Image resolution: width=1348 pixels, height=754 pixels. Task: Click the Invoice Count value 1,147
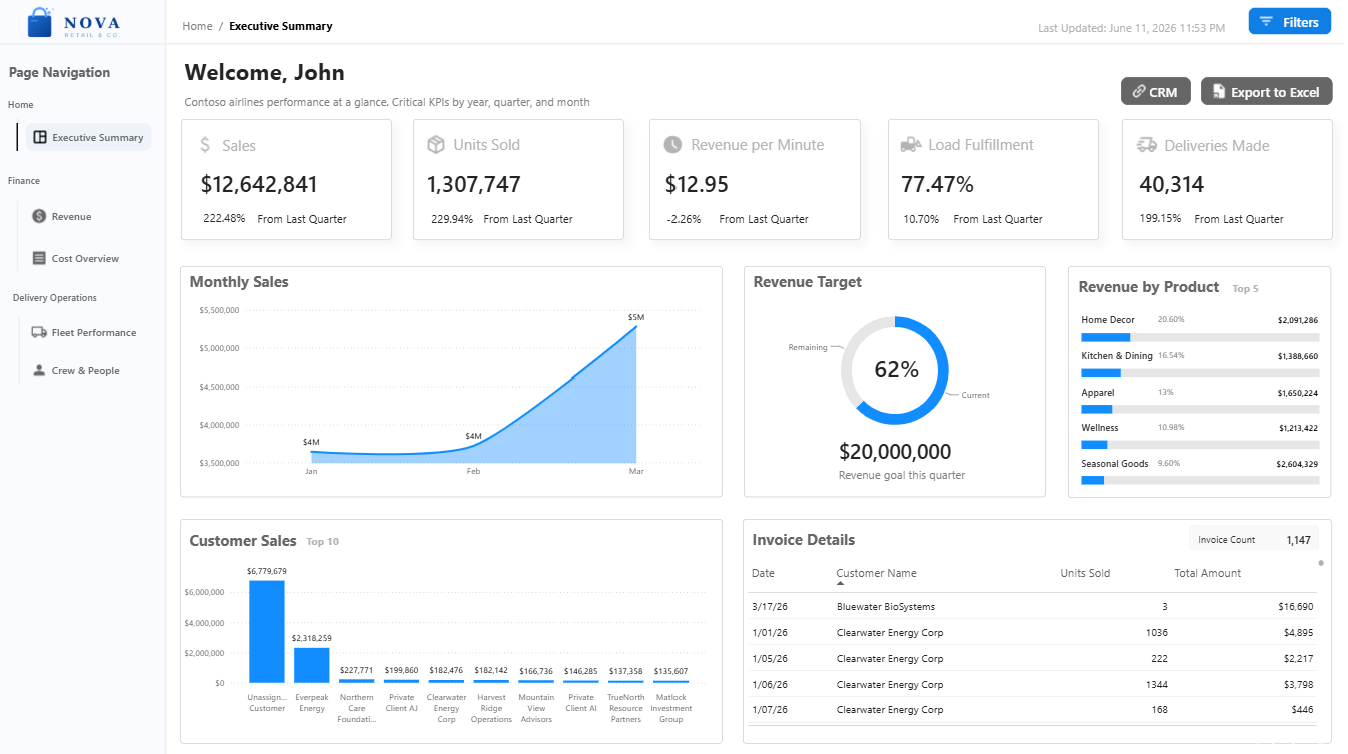click(1298, 540)
